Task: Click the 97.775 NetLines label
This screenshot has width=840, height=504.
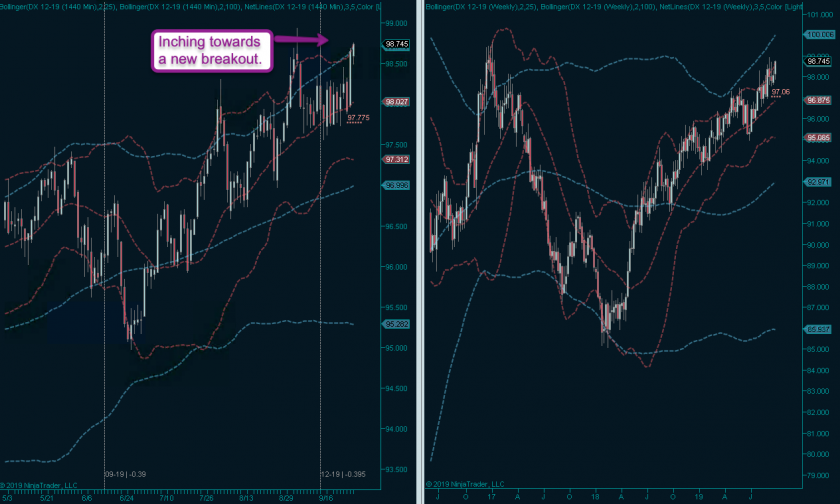Action: coord(358,118)
